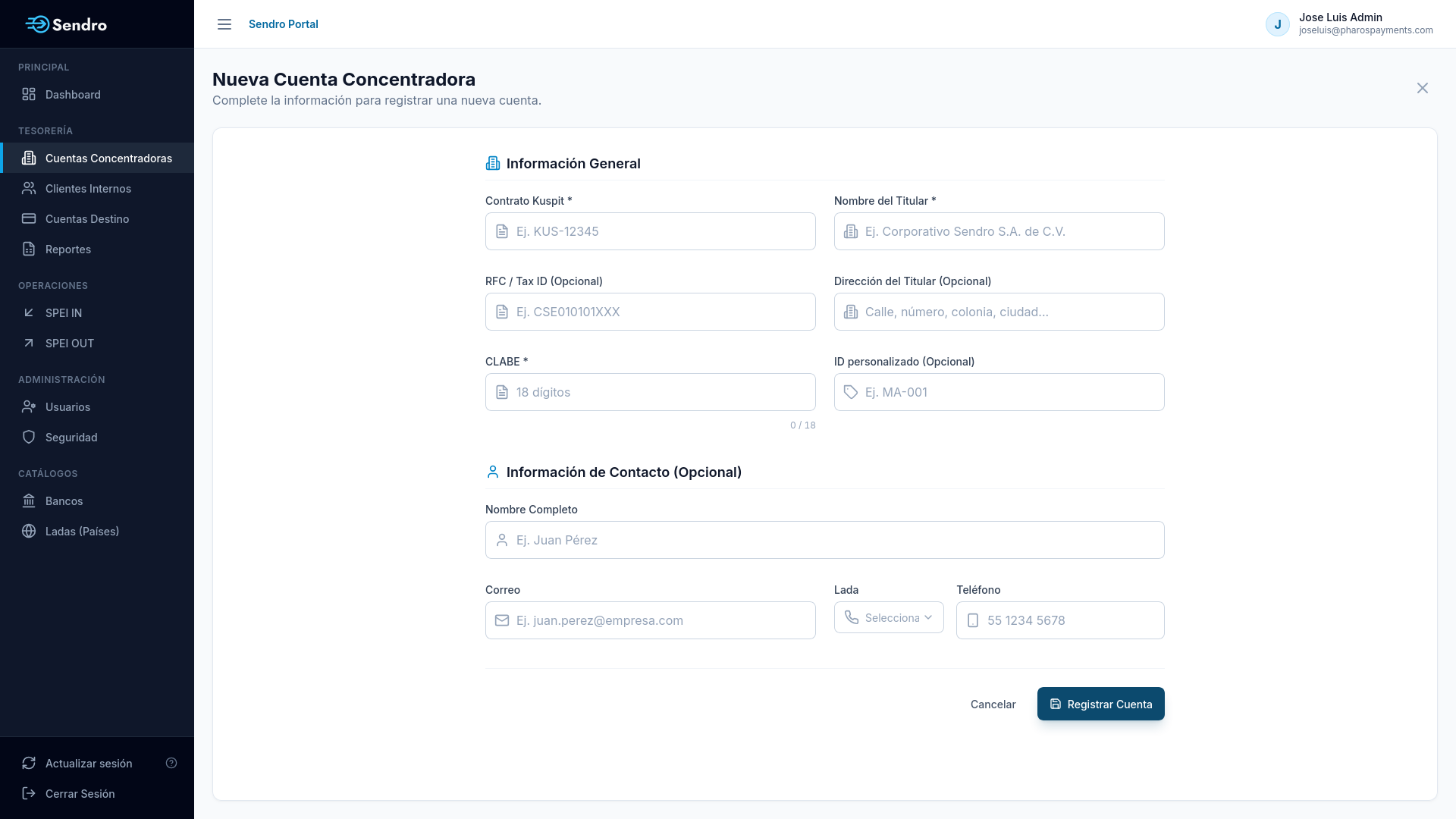Screen dimensions: 1456x819
Task: Click the Cerrar Sesión logout icon
Action: pyautogui.click(x=29, y=793)
